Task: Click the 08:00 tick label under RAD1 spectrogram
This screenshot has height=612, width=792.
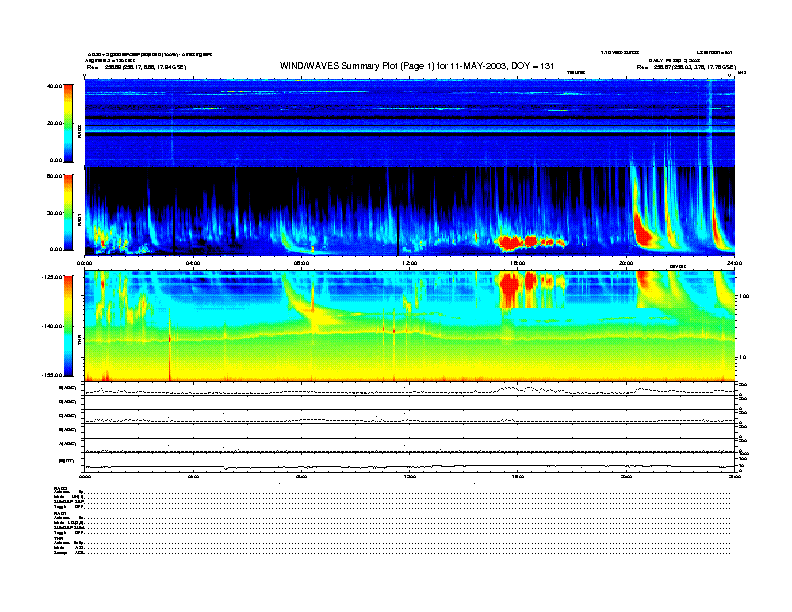Action: 301,263
